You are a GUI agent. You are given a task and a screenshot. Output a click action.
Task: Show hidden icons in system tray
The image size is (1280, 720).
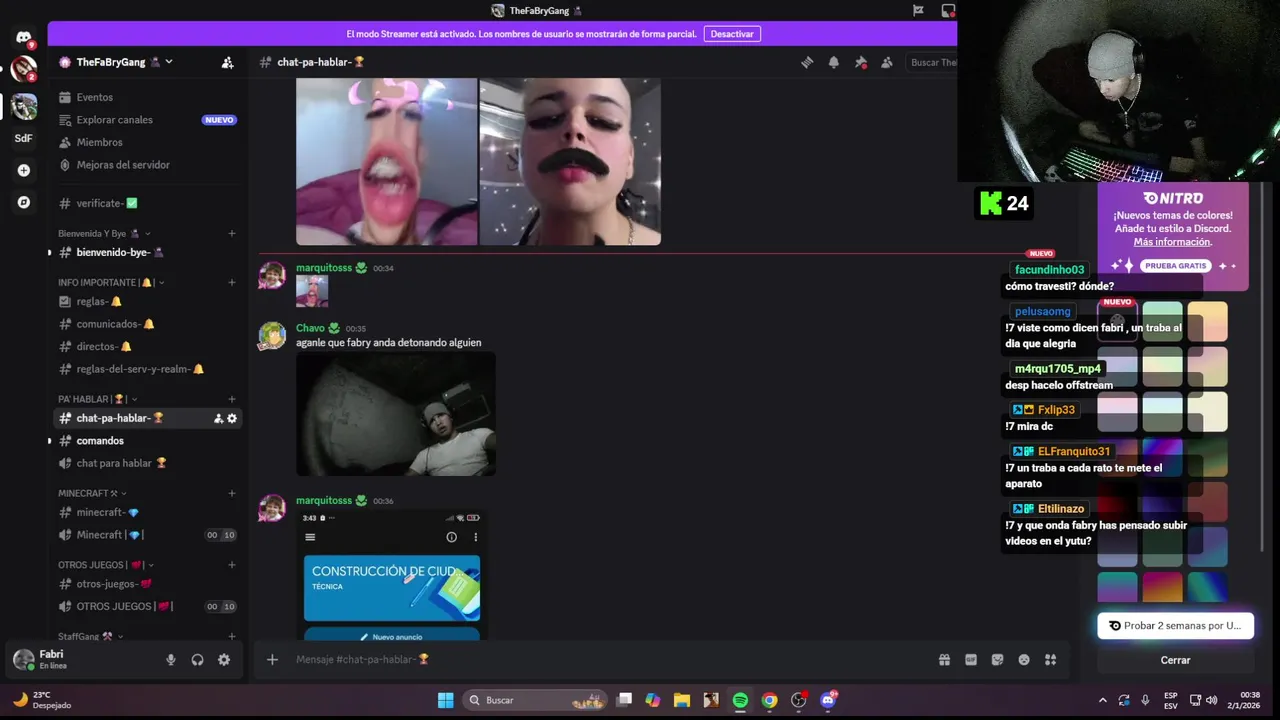pos(1102,700)
